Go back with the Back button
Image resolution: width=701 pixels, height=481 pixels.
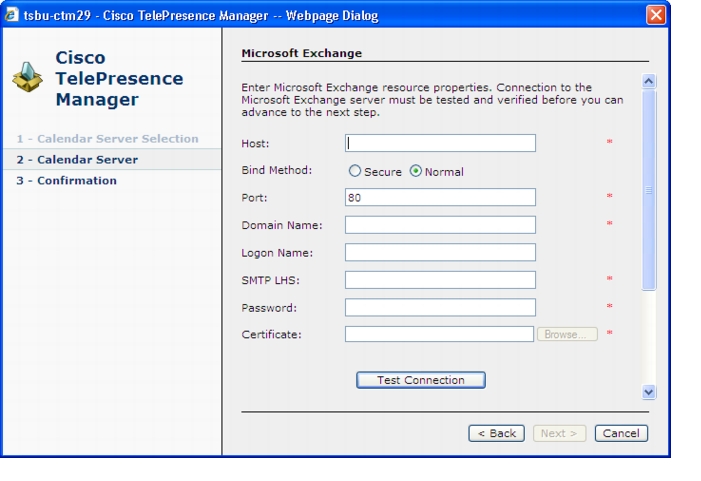click(496, 433)
